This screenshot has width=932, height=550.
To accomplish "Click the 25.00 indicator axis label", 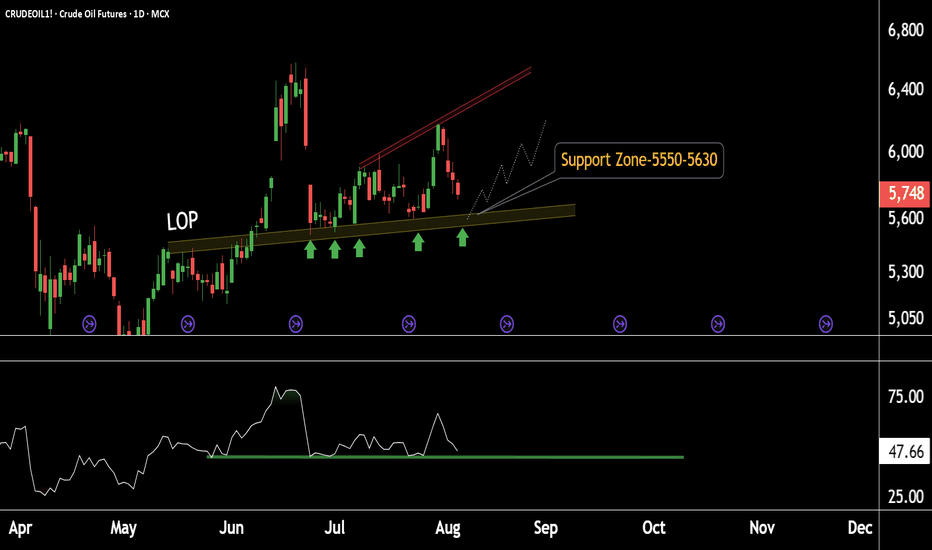I will coord(906,496).
